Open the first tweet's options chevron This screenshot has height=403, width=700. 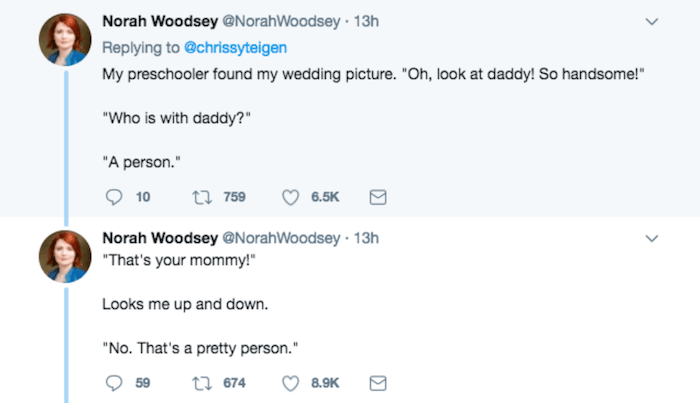[x=652, y=21]
